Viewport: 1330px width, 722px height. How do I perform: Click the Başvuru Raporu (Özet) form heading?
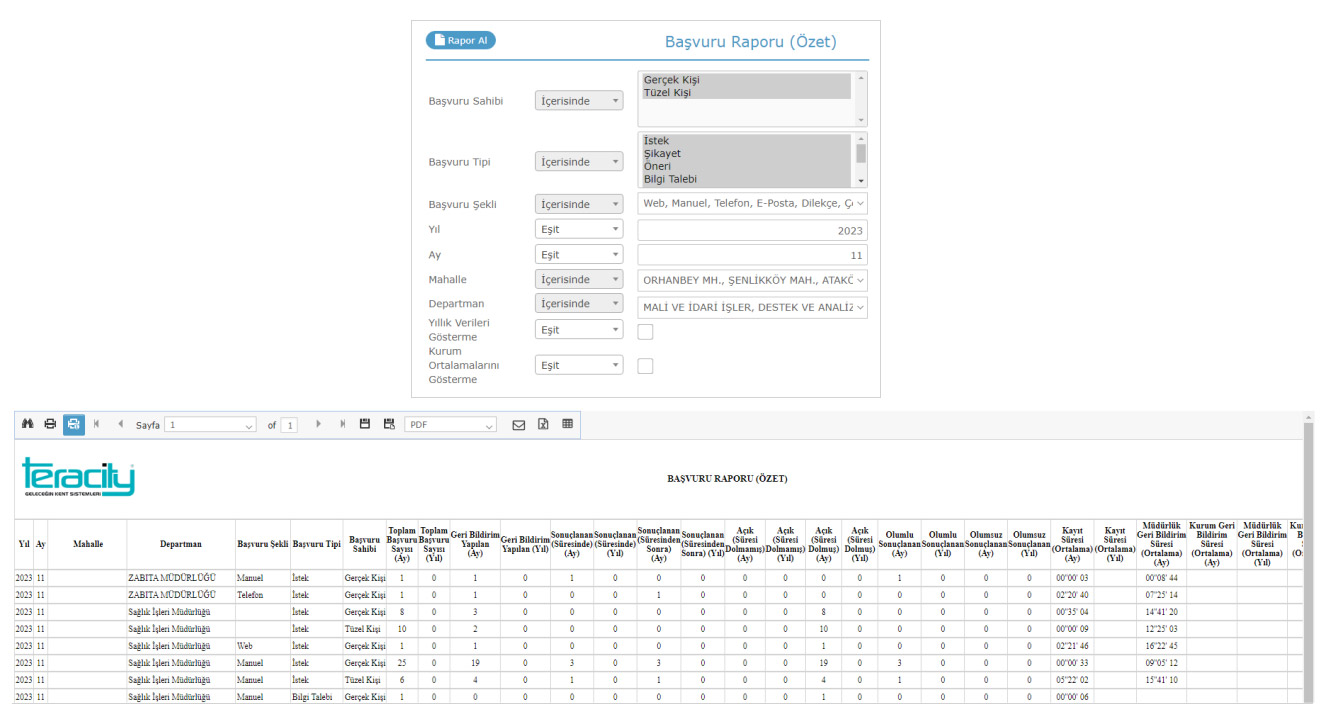pyautogui.click(x=751, y=42)
